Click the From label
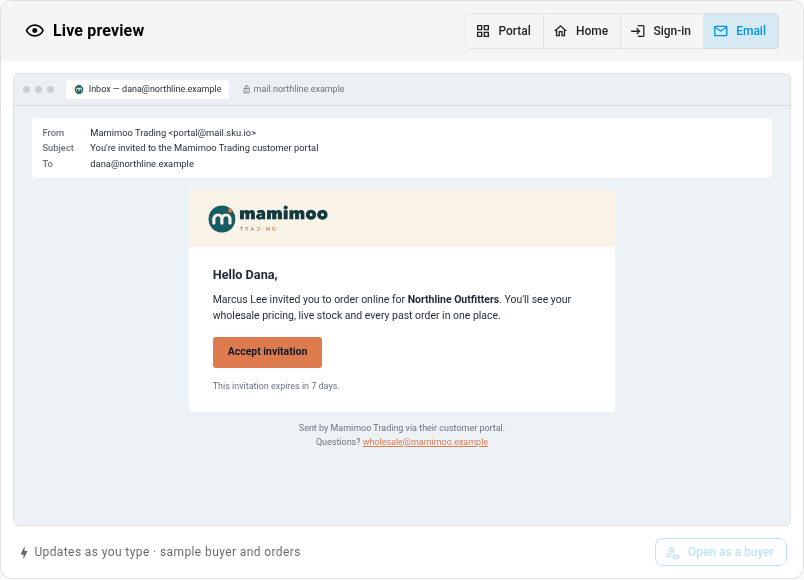804x580 pixels. click(53, 133)
